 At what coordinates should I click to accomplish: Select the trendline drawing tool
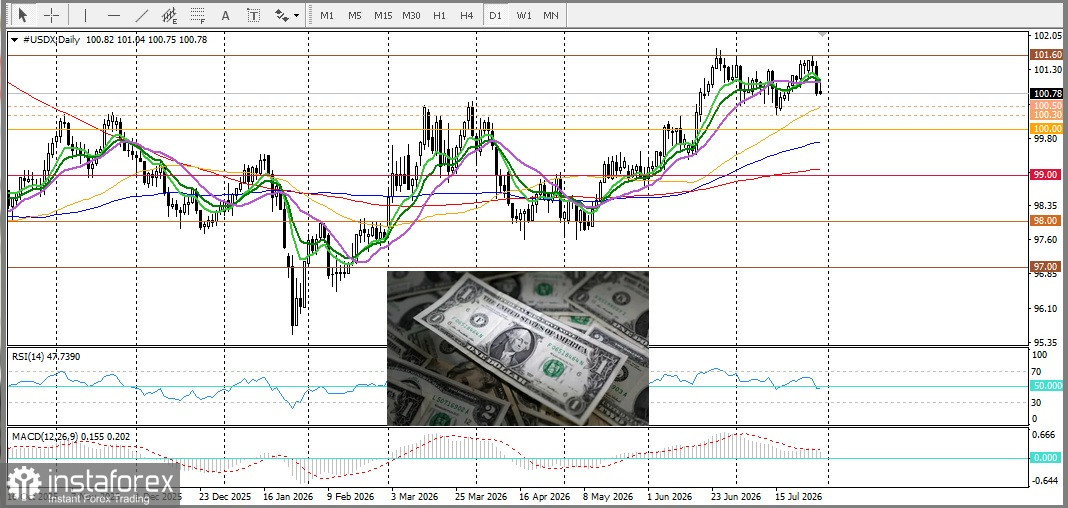click(142, 15)
